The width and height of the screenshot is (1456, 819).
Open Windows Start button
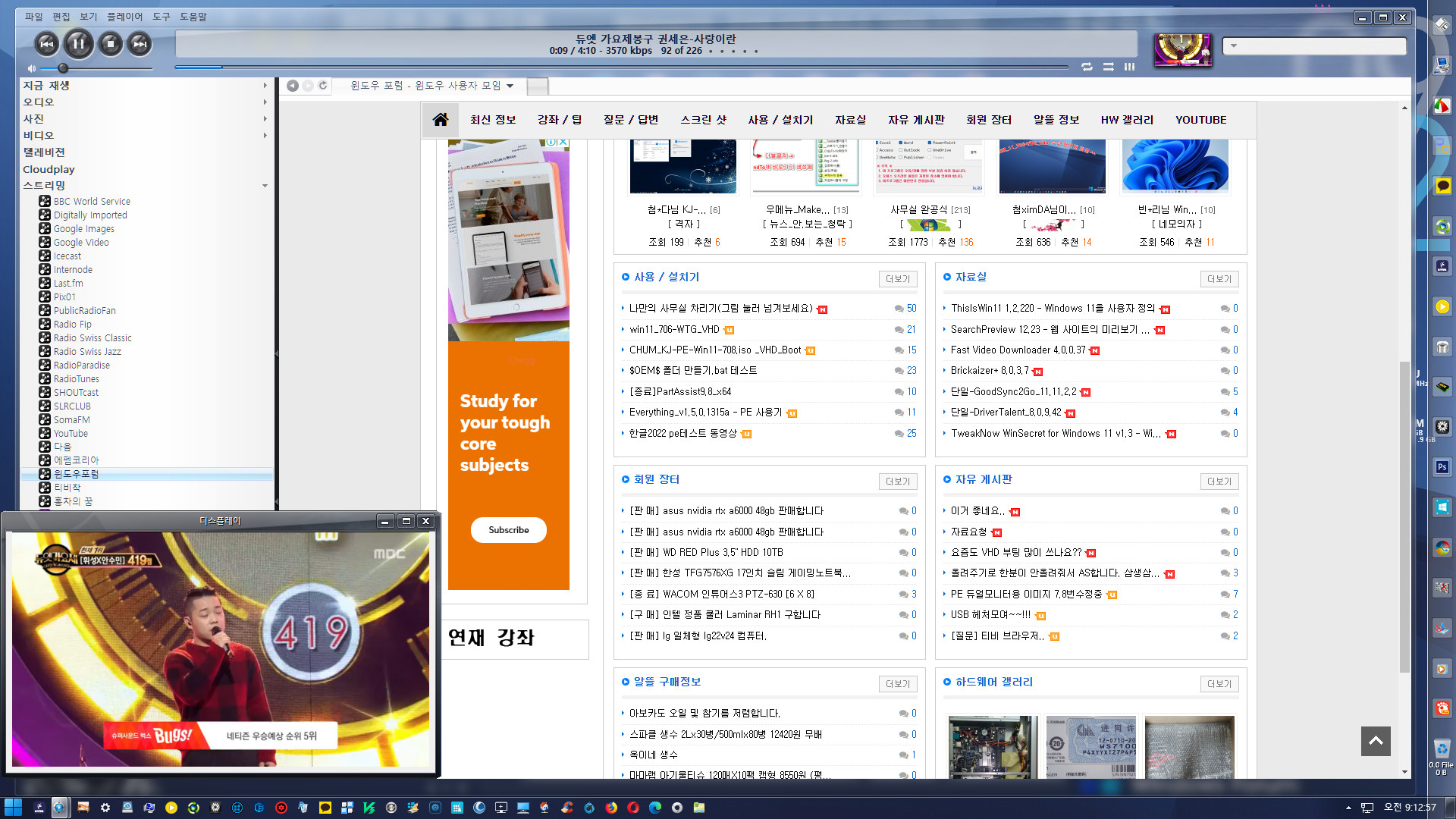13,808
